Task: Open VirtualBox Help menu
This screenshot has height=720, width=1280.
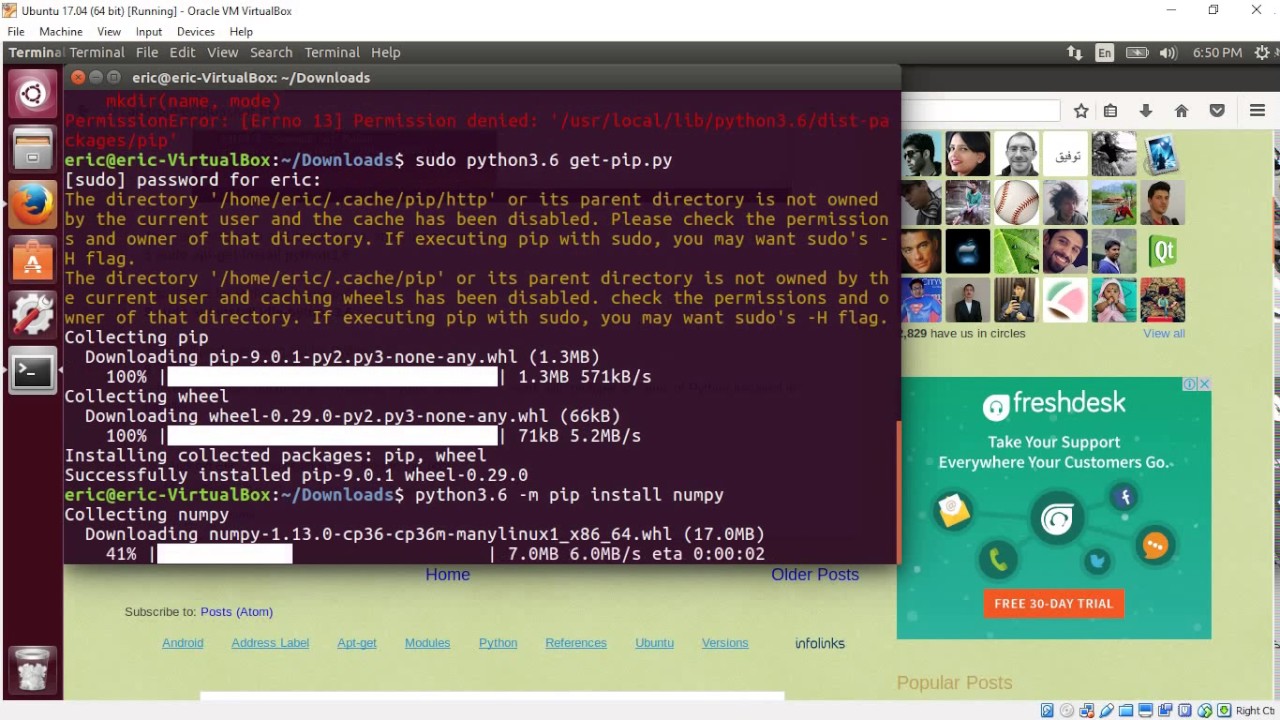Action: tap(241, 32)
